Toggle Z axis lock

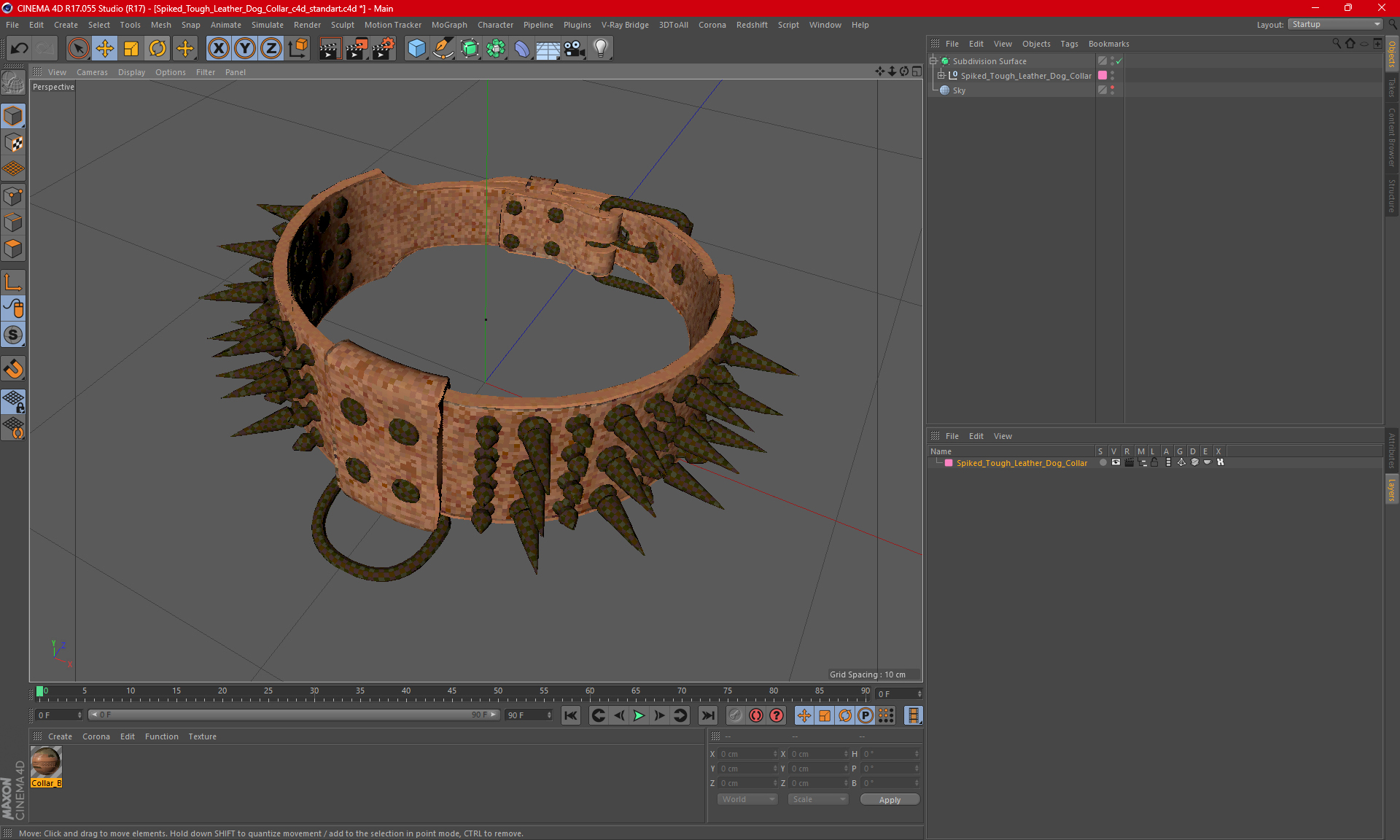[x=271, y=49]
